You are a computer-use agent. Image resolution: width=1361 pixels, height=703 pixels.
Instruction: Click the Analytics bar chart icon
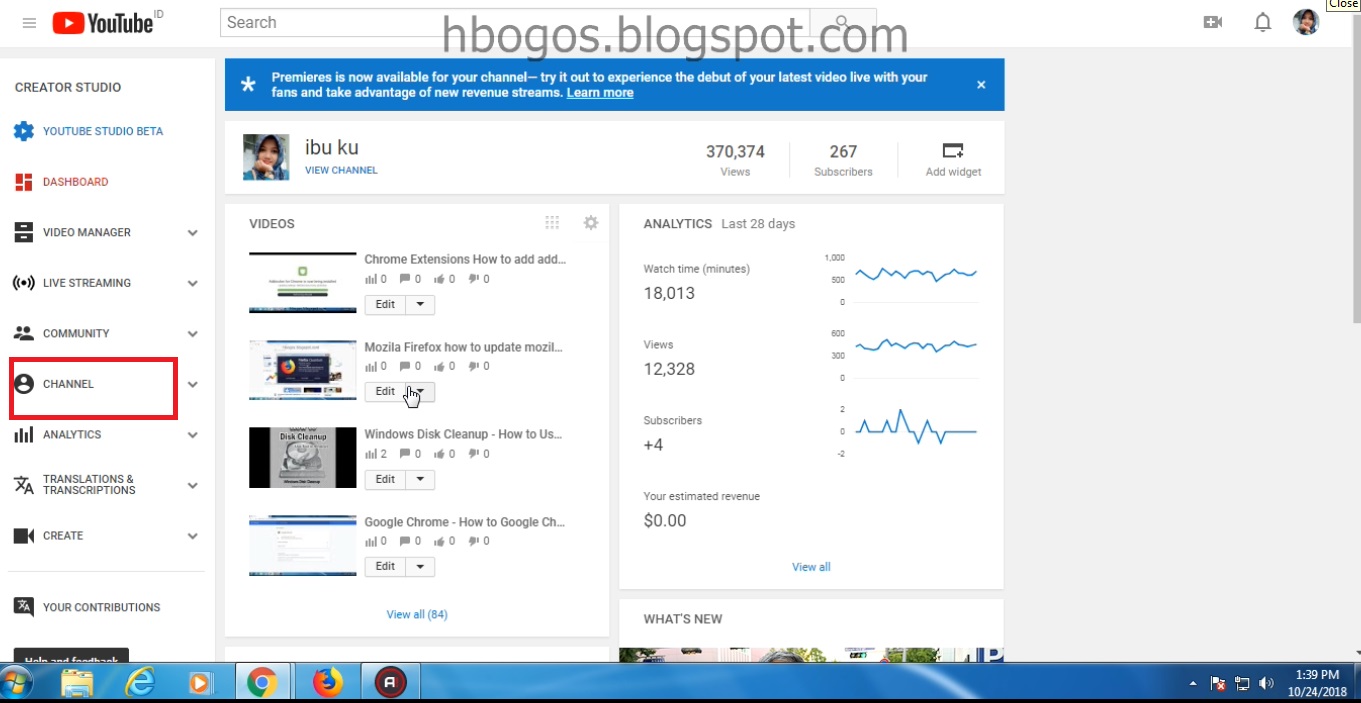click(x=24, y=435)
